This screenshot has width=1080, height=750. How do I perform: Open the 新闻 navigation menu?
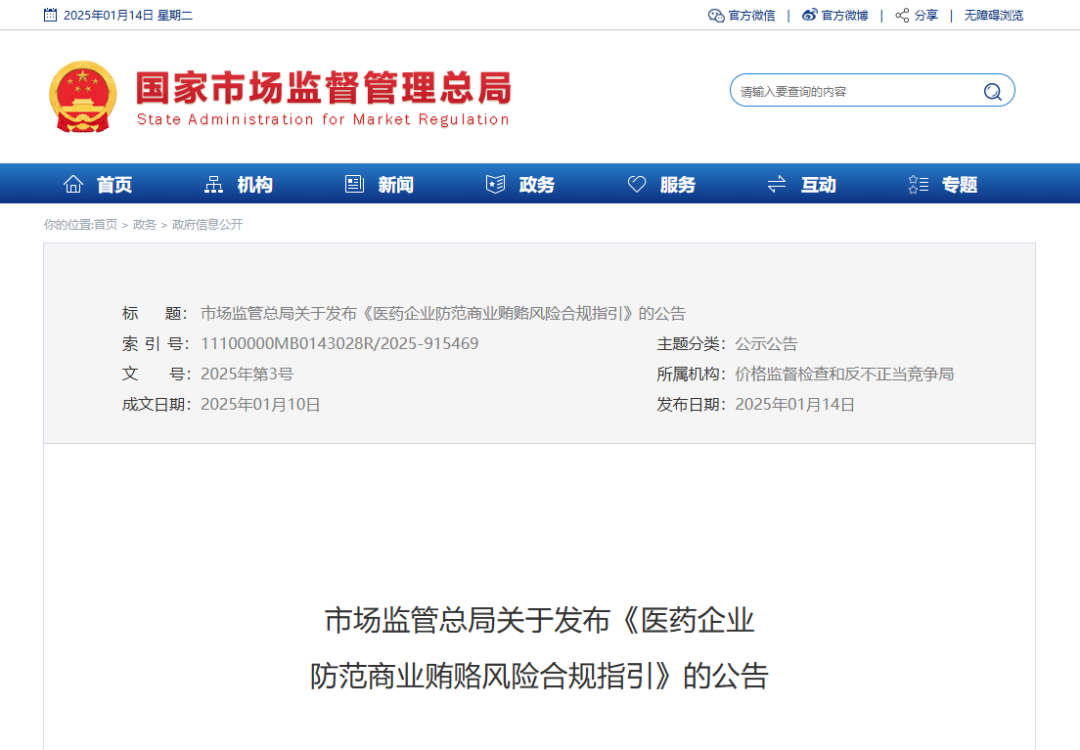[x=395, y=185]
